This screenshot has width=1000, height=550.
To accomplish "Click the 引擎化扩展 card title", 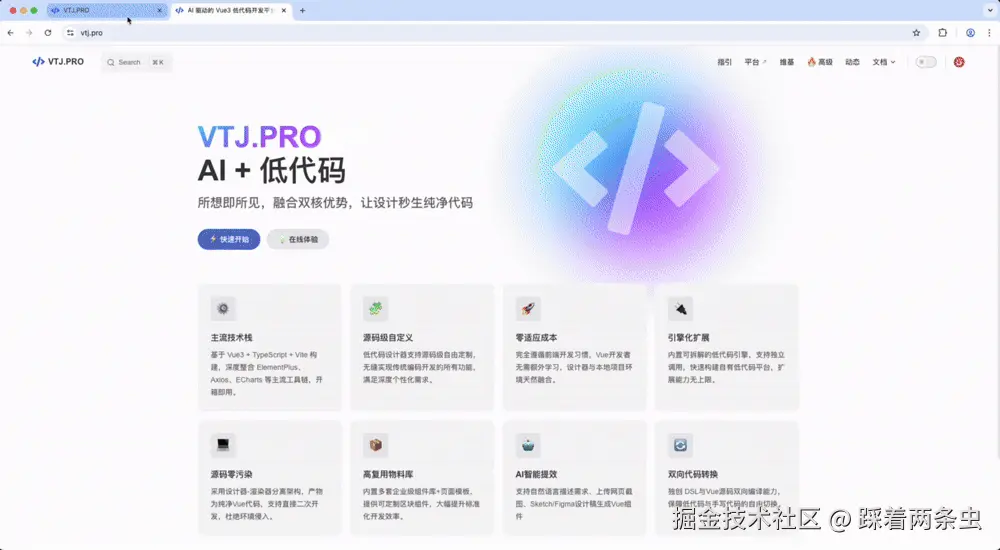I will click(x=689, y=338).
